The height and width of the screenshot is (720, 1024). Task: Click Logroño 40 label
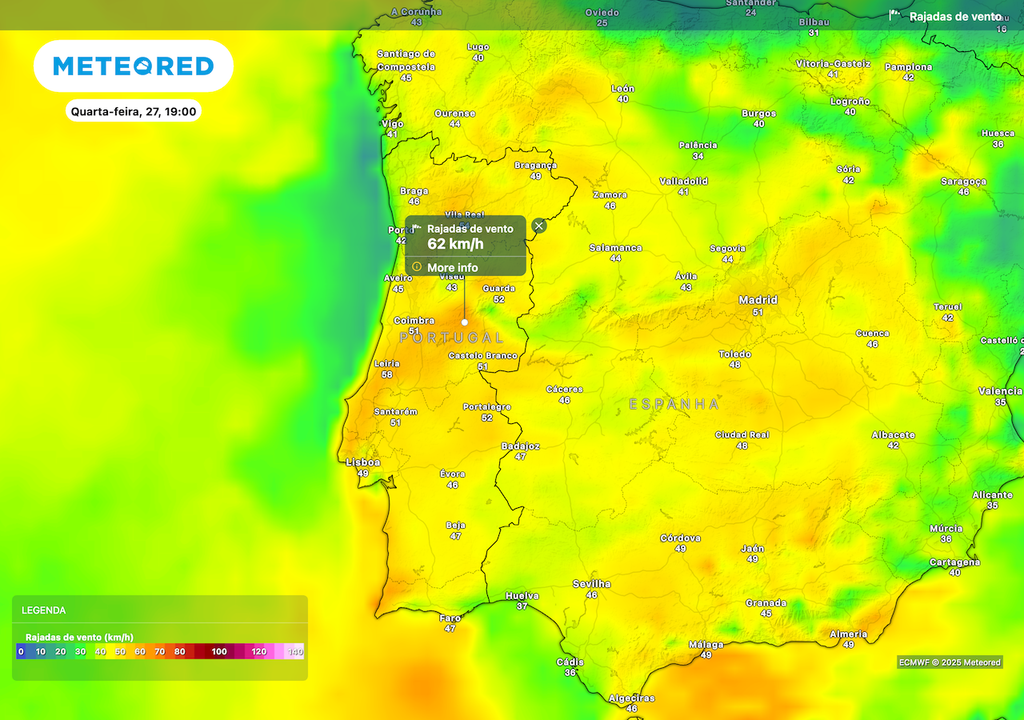coord(850,106)
